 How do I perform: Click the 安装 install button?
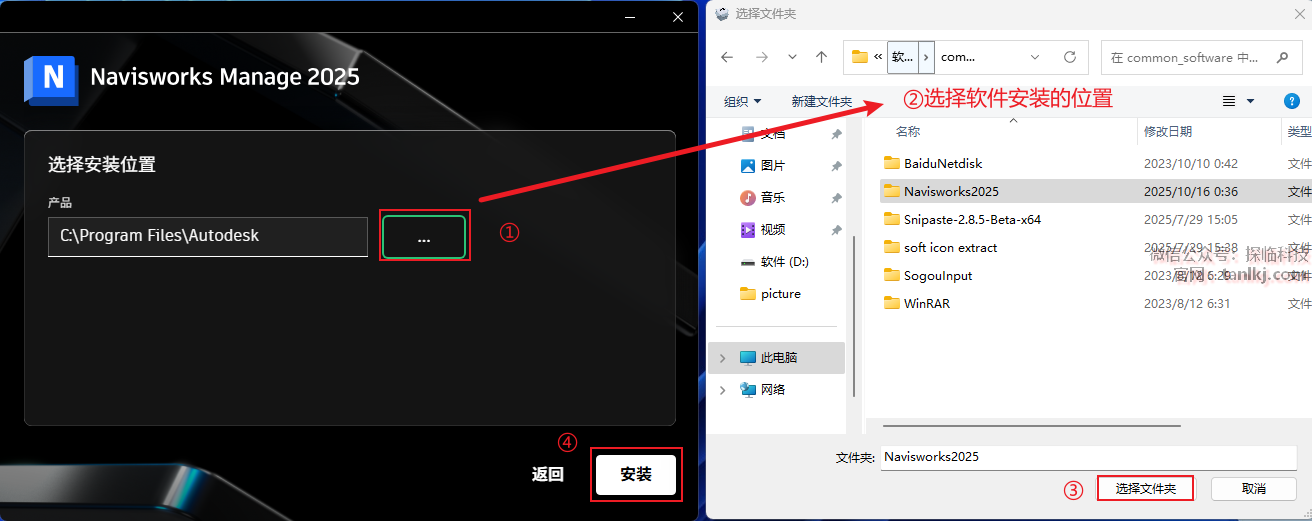point(636,474)
